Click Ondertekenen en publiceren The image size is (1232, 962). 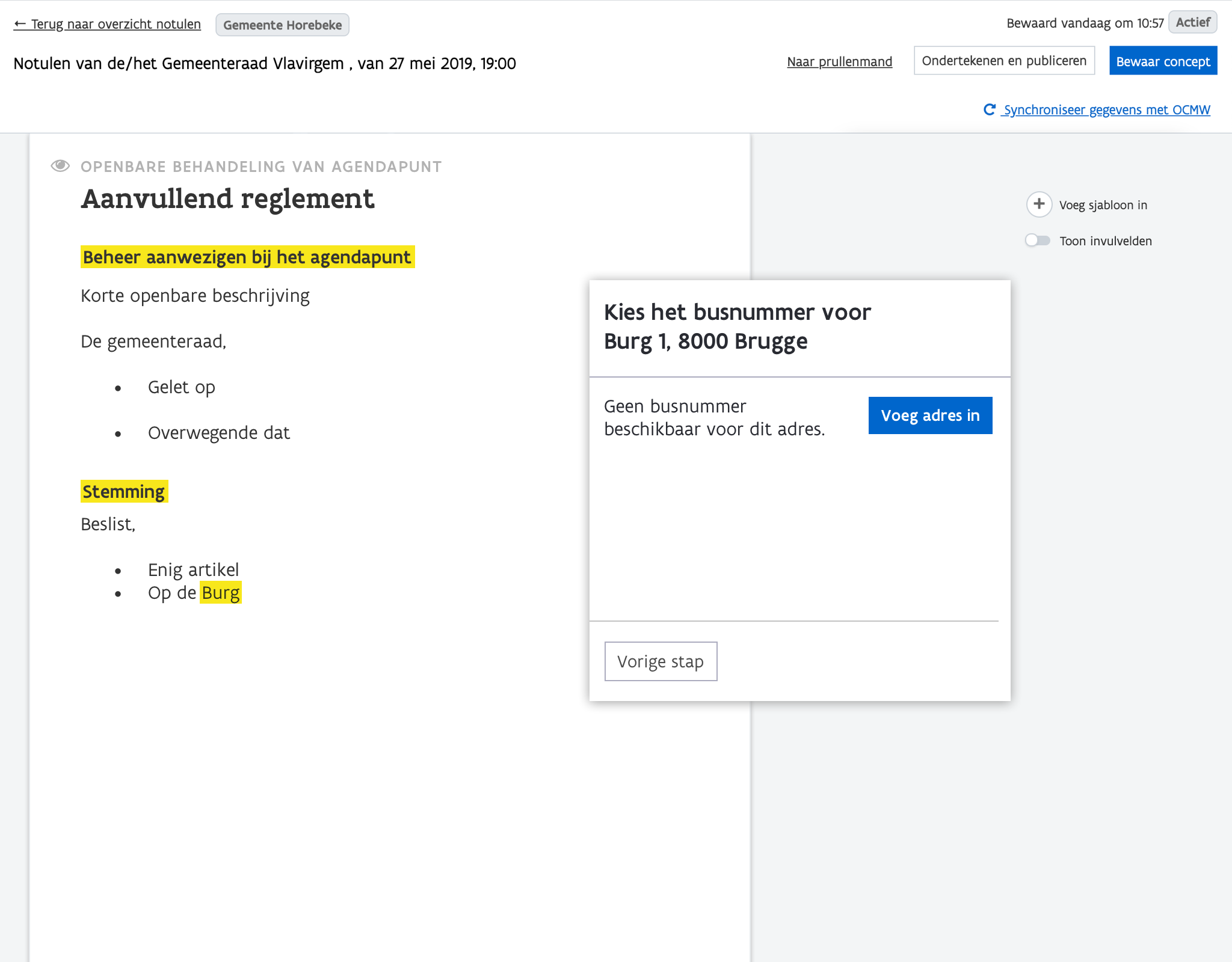tap(1004, 61)
